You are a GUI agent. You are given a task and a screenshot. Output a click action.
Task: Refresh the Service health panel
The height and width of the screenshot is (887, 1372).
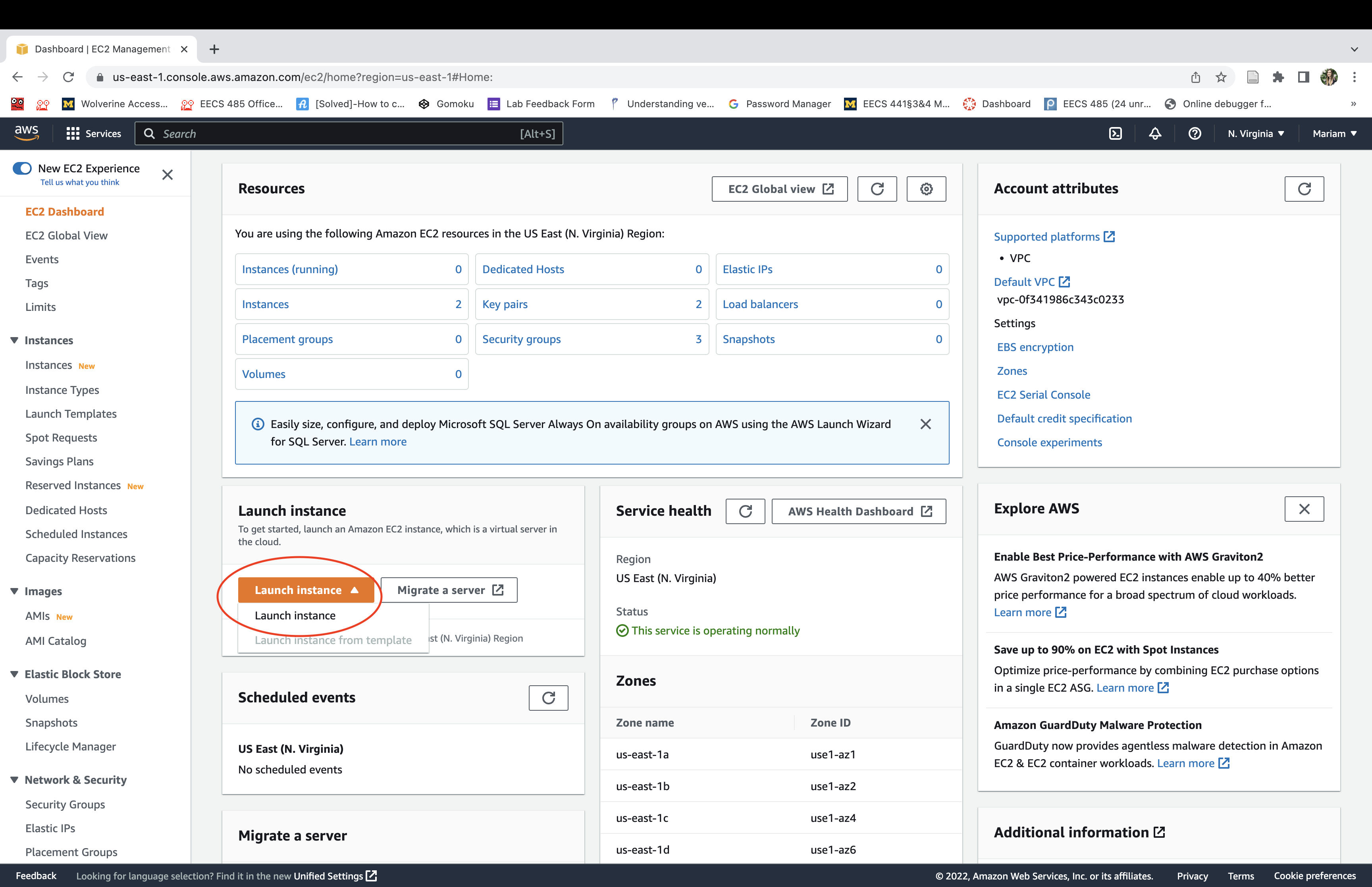point(745,511)
